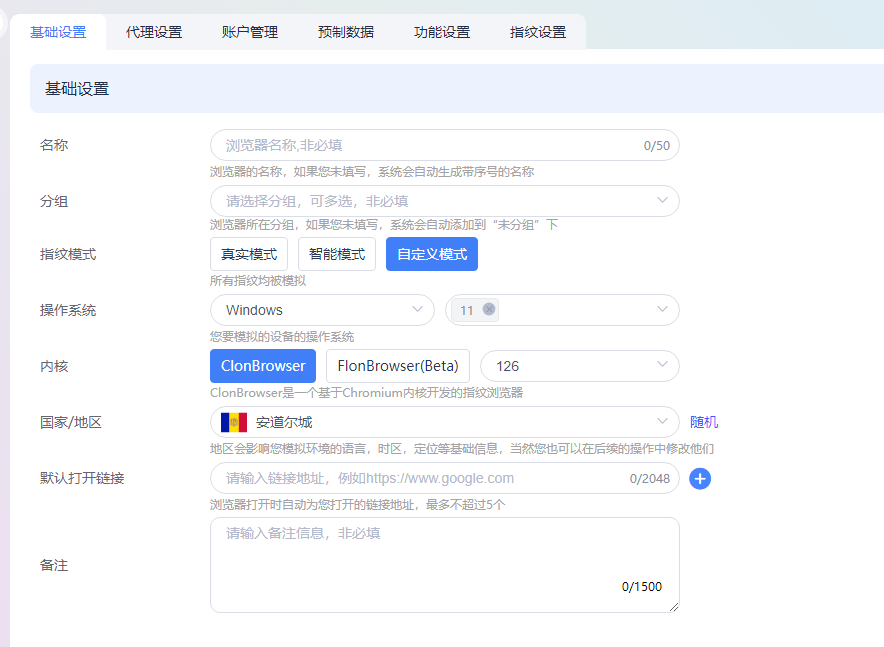Click the 分组 field label
This screenshot has height=647, width=884.
(x=54, y=201)
